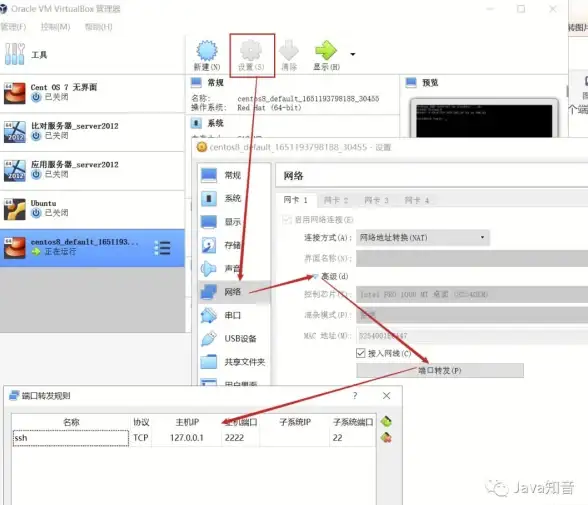
Task: Open 显示 category in settings dialog
Action: tap(234, 222)
